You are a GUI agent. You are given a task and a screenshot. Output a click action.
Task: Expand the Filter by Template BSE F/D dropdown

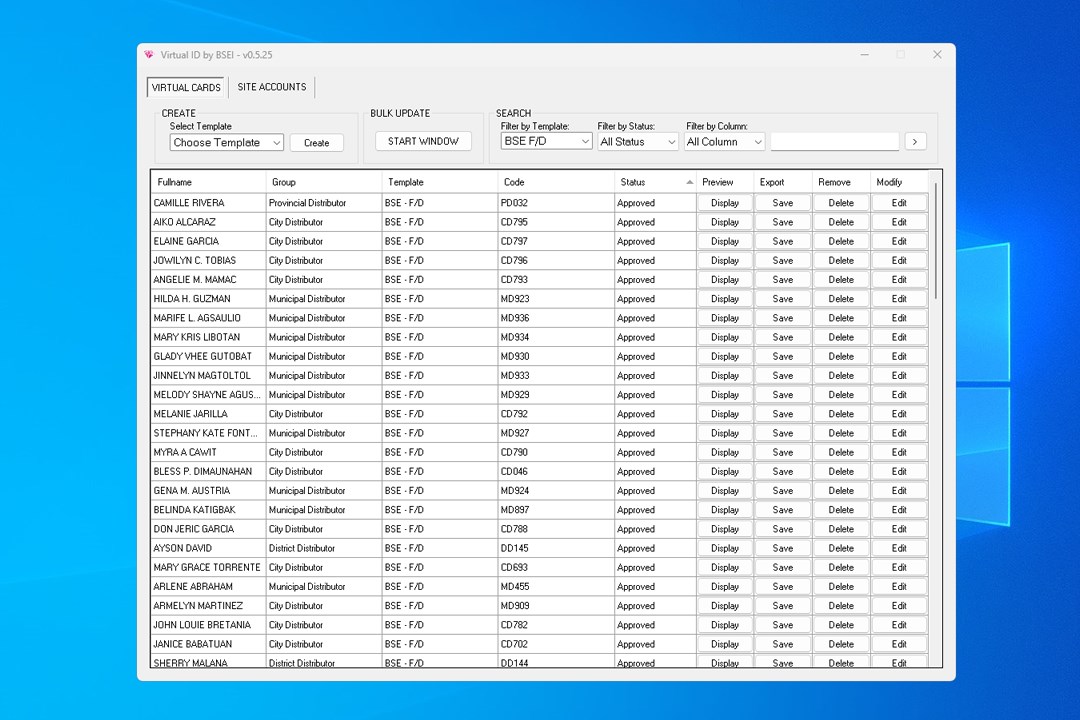click(546, 141)
